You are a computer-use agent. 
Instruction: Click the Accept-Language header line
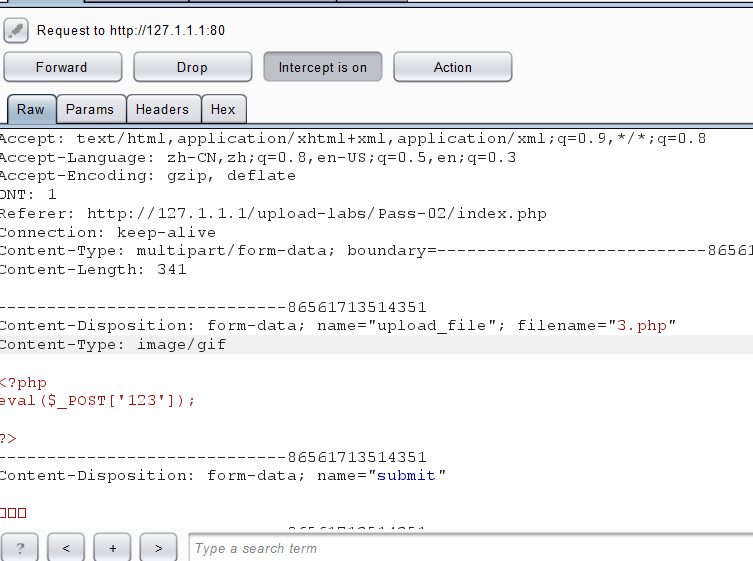coord(258,158)
